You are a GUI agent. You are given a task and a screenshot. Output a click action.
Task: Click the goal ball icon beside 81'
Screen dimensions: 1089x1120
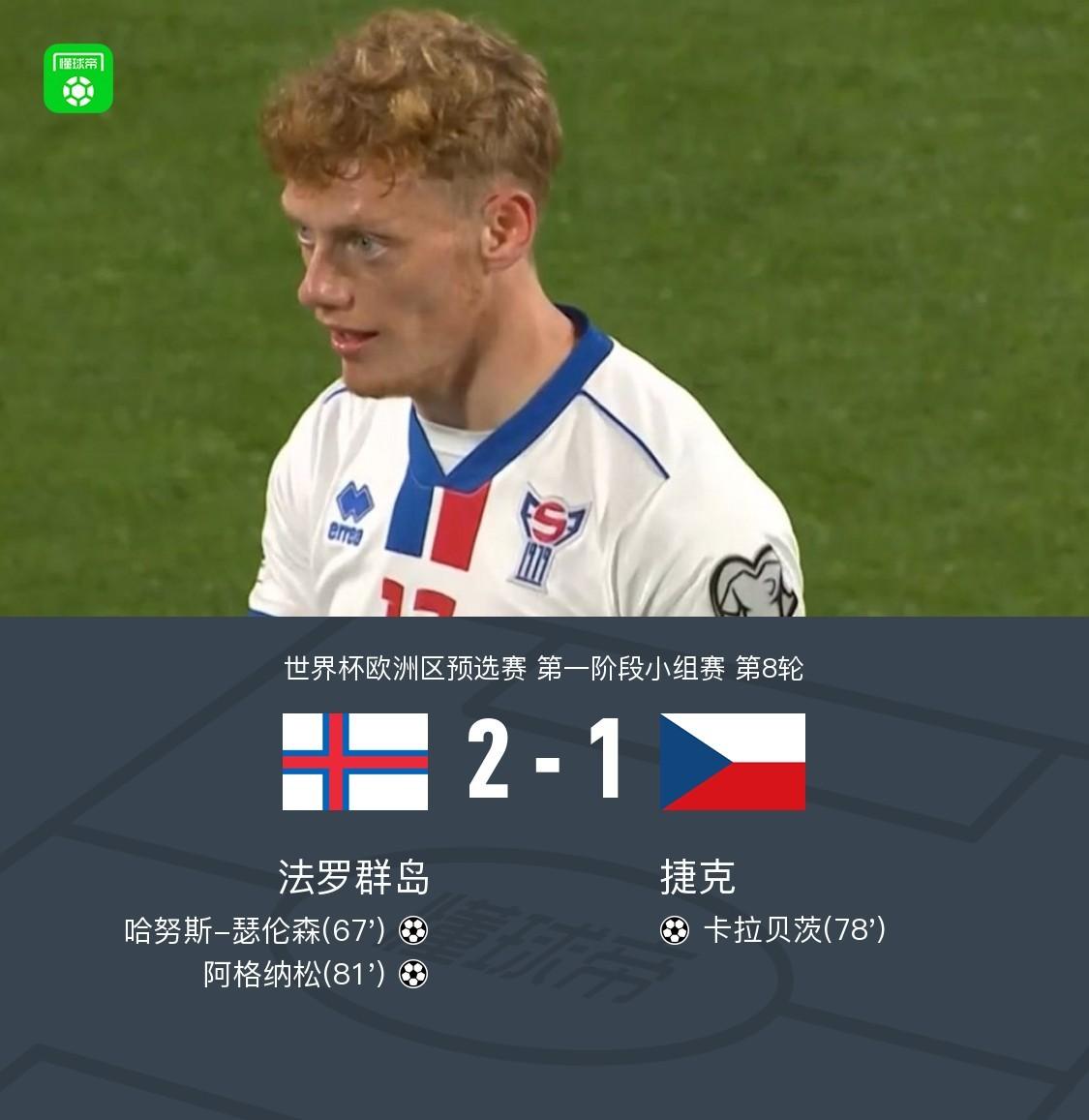(x=413, y=974)
